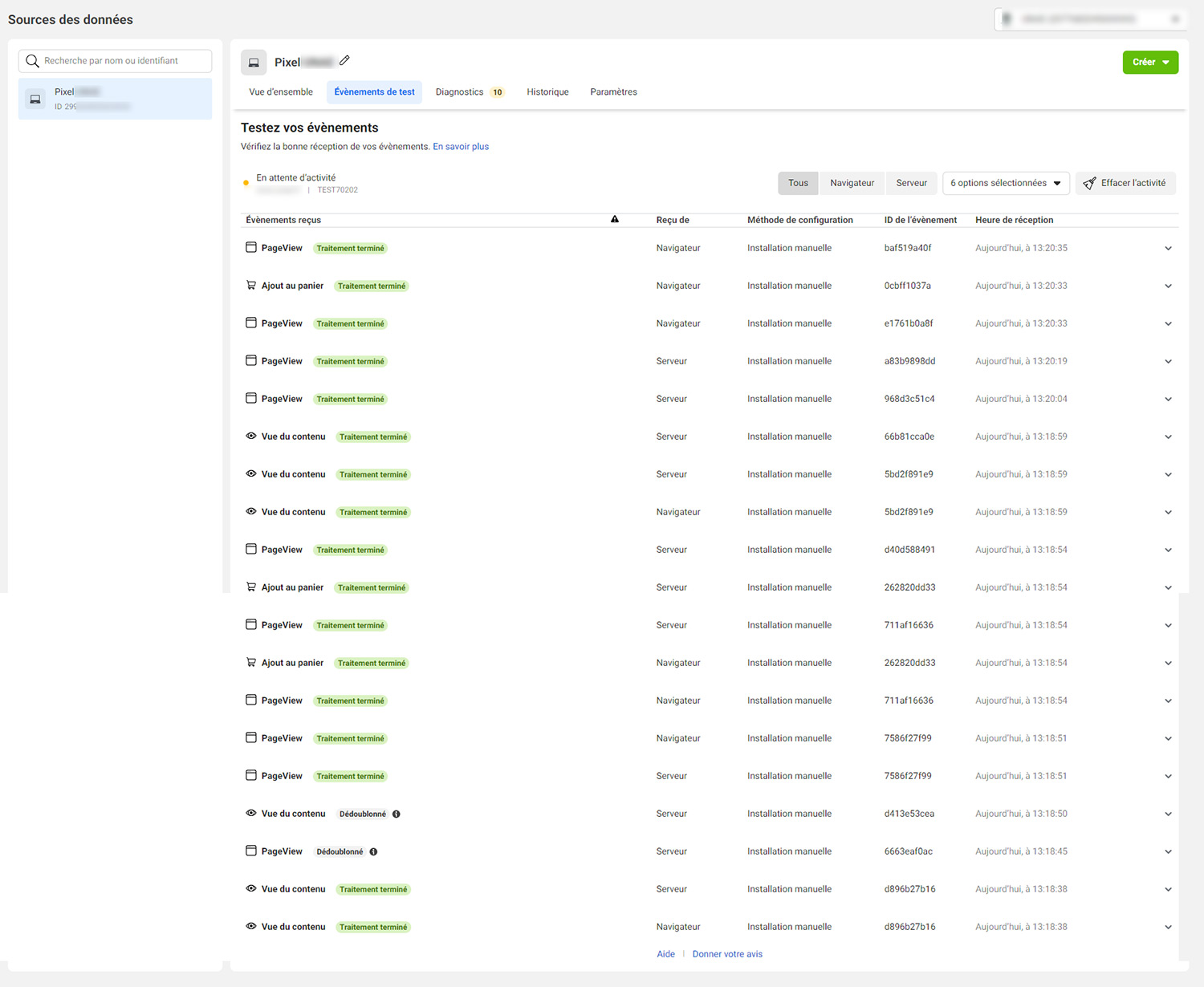Expand the PageView 6663eaf0ac row
This screenshot has height=987, width=1204.
pos(1168,851)
